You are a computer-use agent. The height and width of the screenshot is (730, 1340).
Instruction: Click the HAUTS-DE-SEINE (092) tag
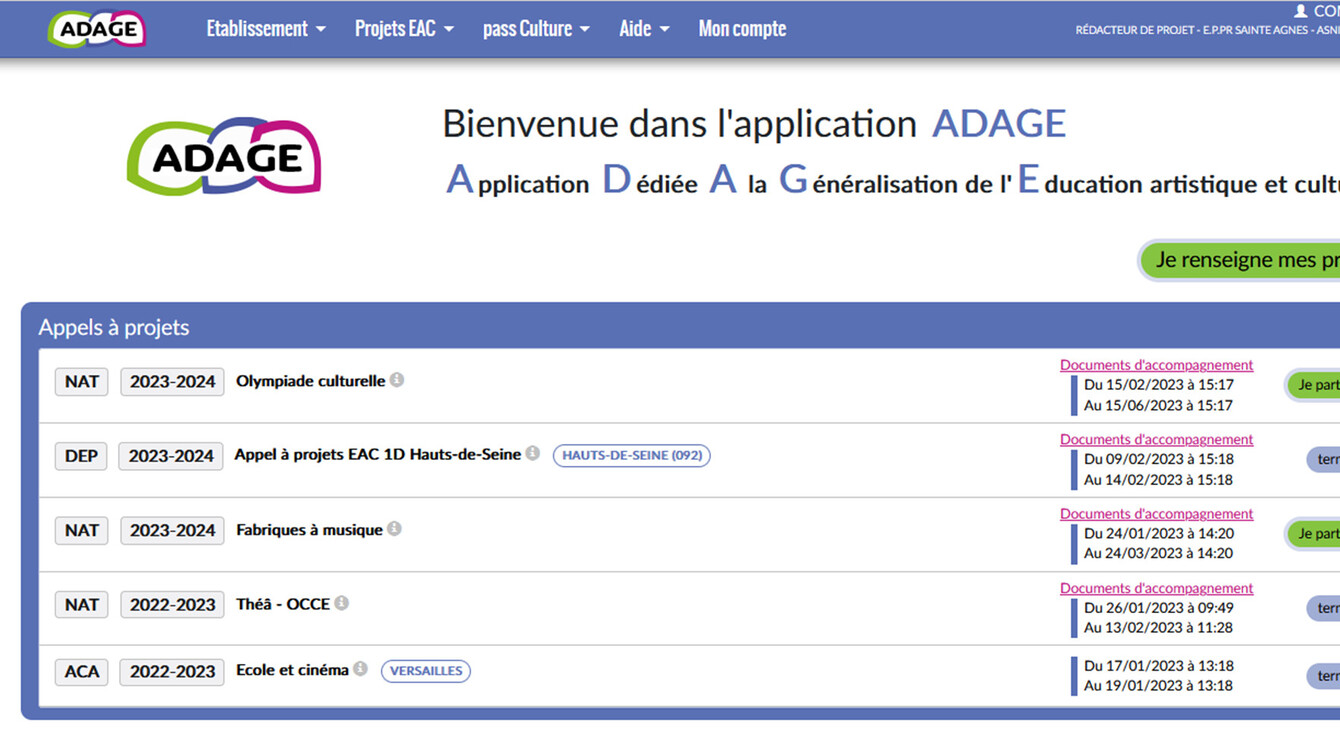[632, 455]
